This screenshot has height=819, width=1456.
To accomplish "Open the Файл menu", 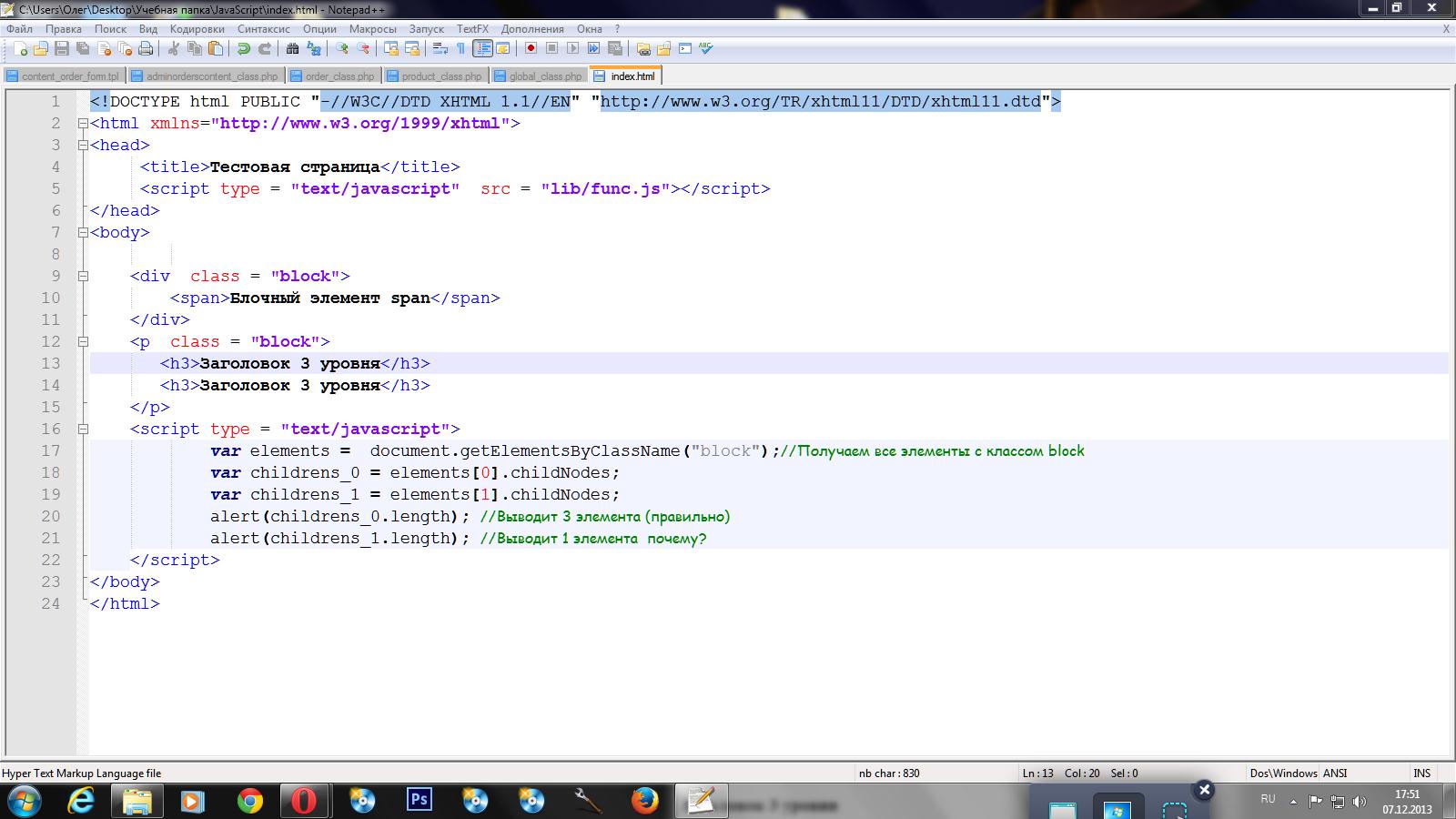I will point(19,29).
